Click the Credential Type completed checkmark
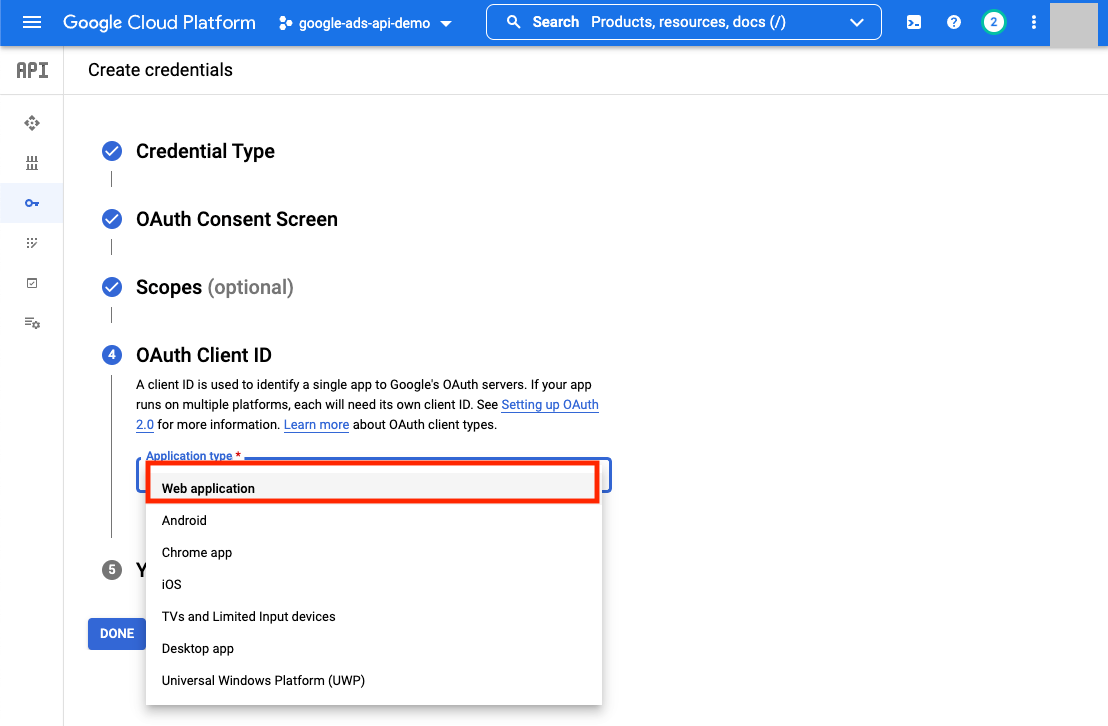Image resolution: width=1108 pixels, height=726 pixels. pos(112,151)
